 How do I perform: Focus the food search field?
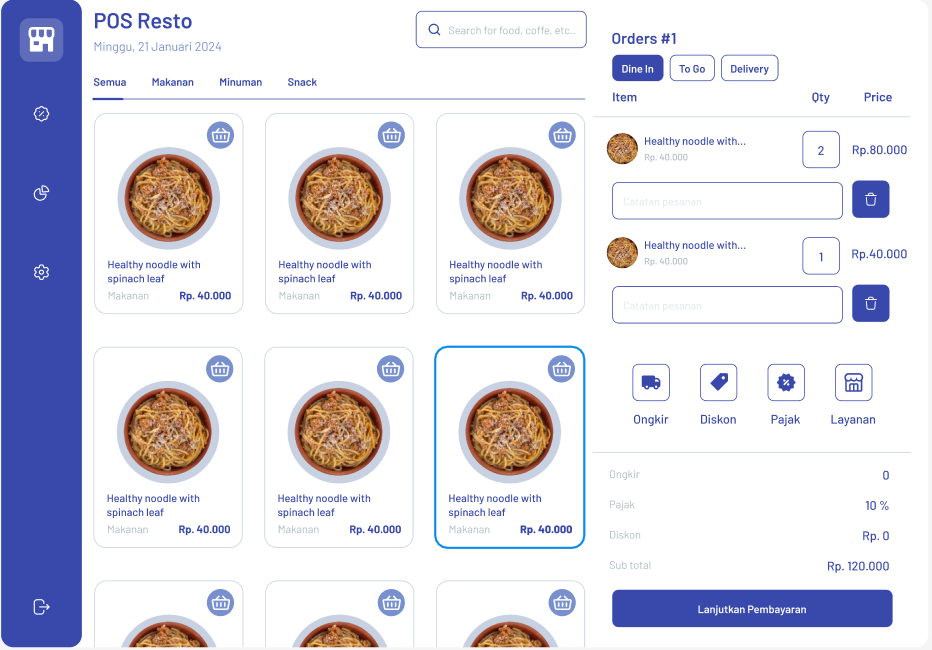pyautogui.click(x=501, y=30)
